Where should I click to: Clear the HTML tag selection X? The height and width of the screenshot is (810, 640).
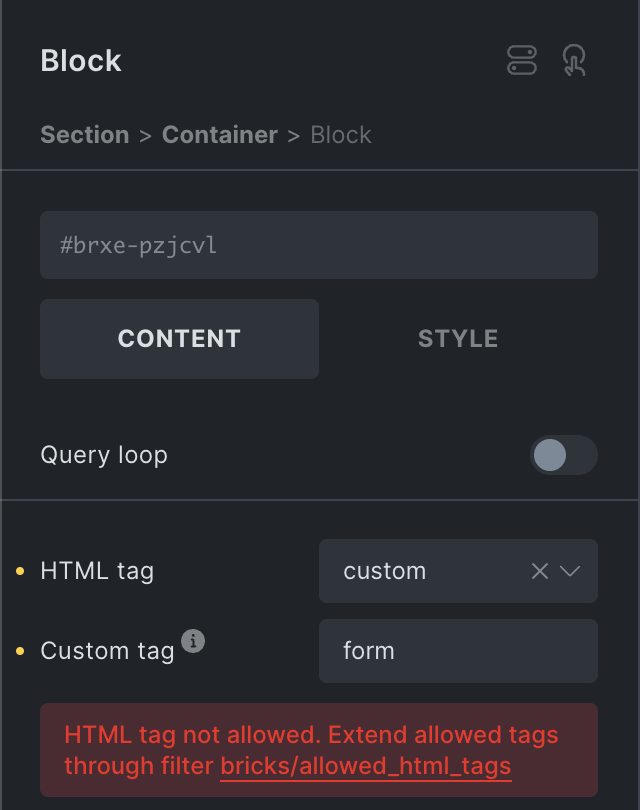pos(540,571)
